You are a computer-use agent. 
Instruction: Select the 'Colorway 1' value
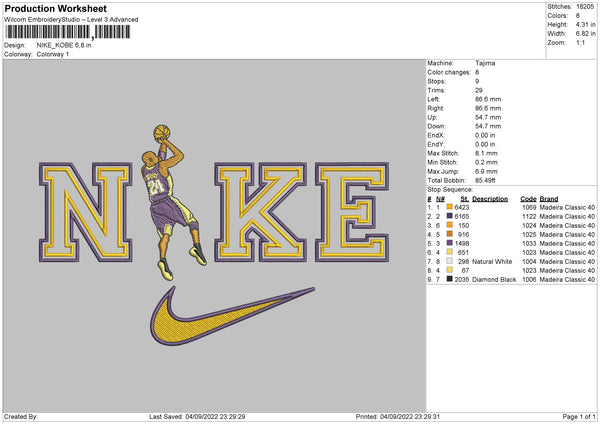coord(53,54)
